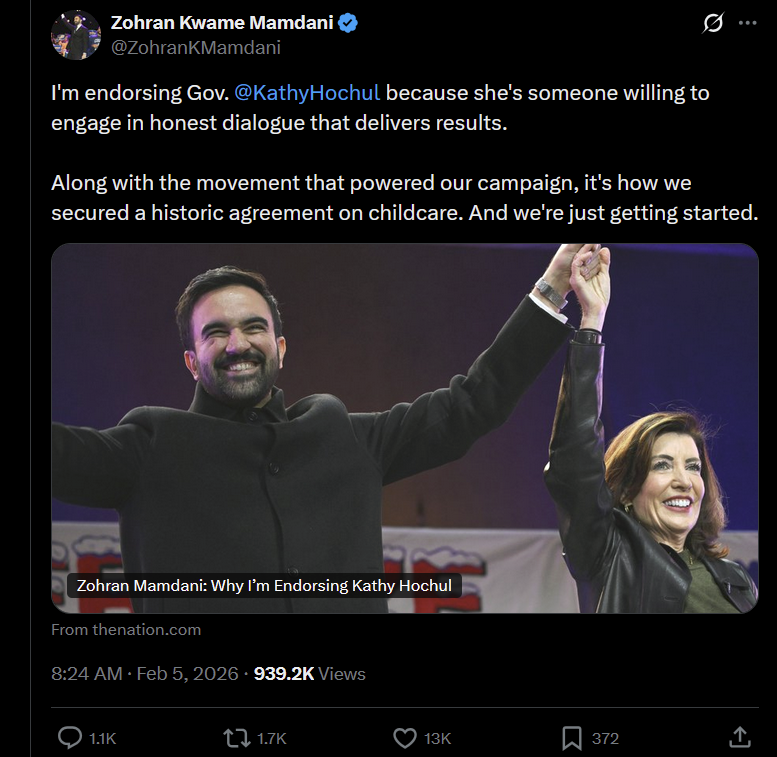Click the 1.1K replies count

click(x=103, y=739)
